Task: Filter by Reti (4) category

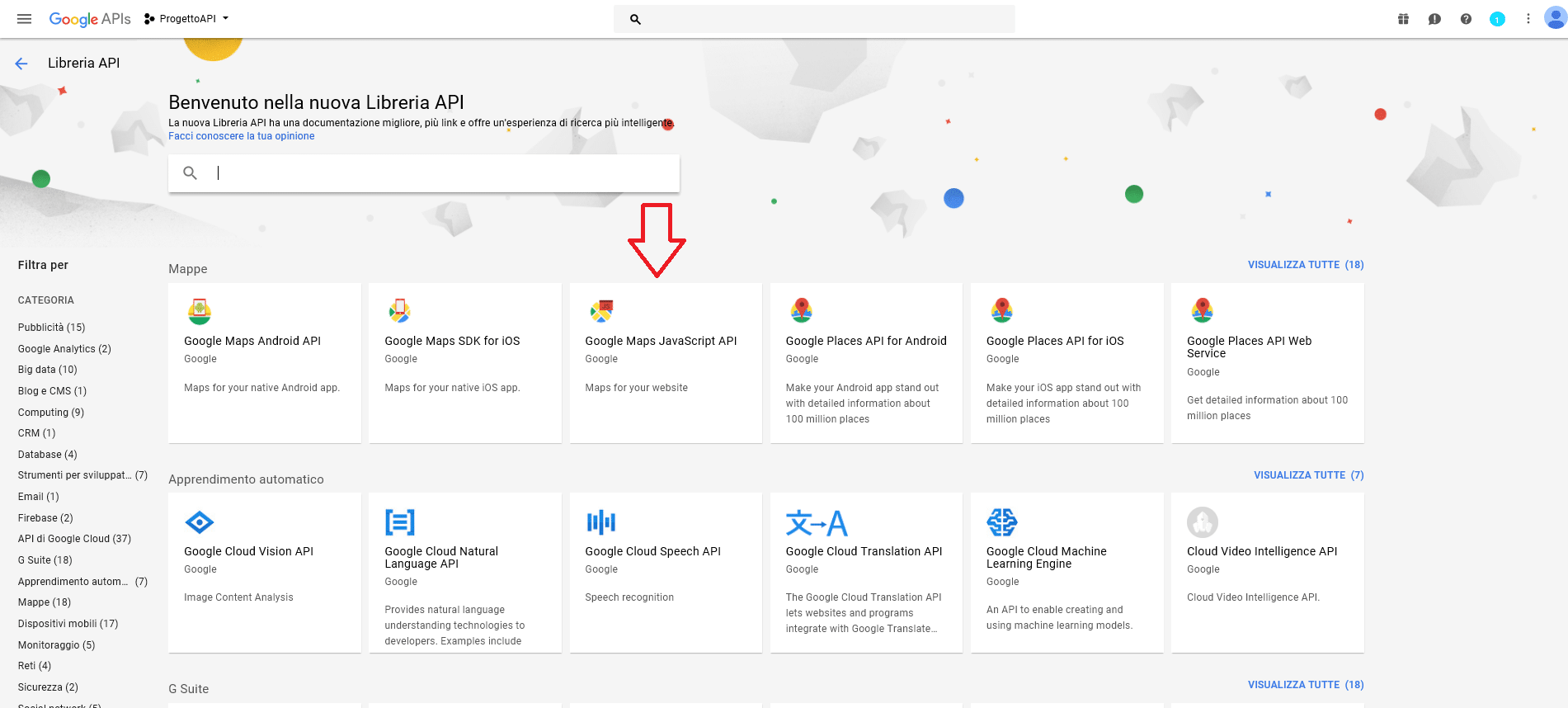Action: (x=34, y=666)
